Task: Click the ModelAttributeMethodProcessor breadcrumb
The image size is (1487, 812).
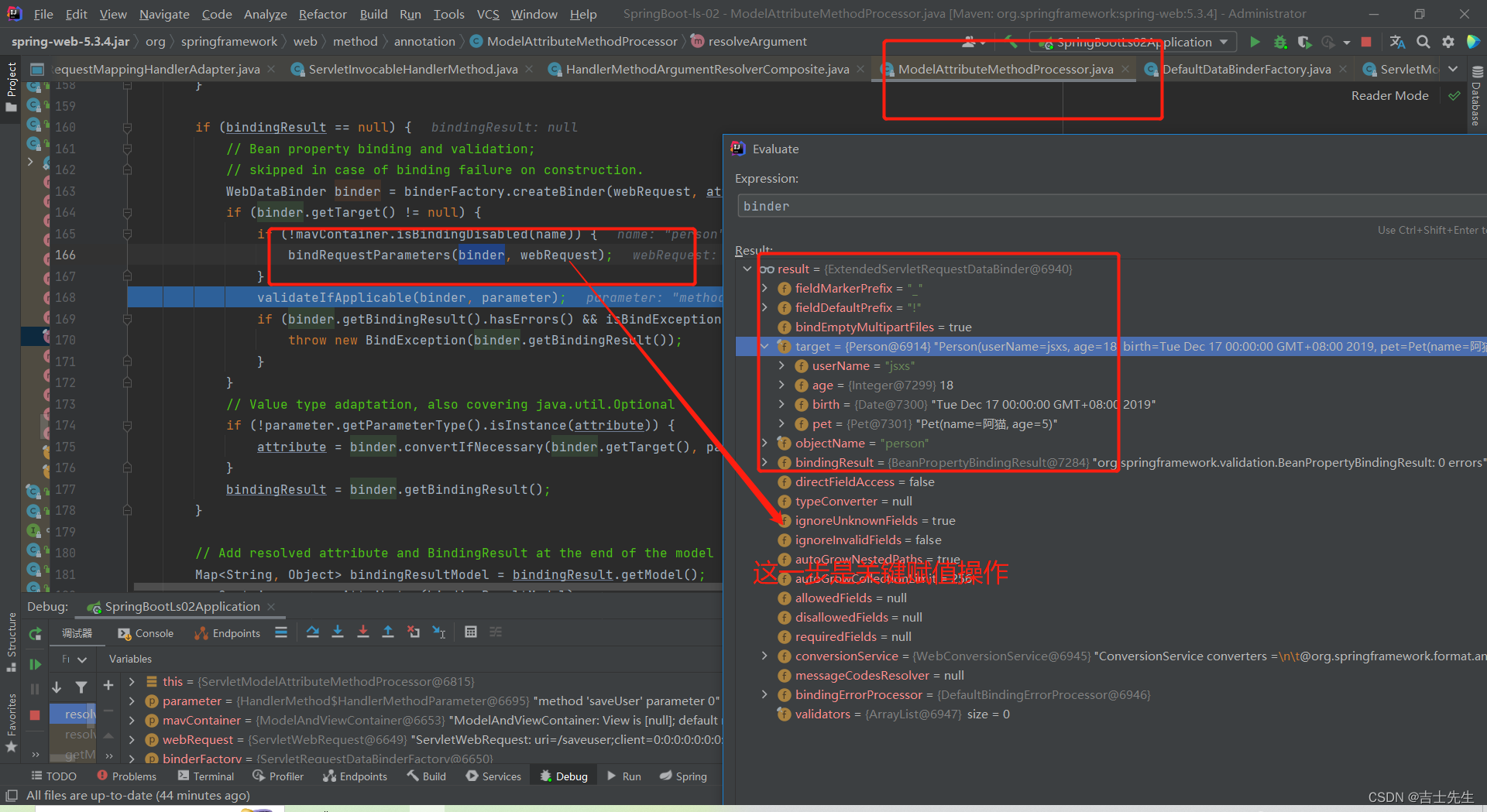Action: pyautogui.click(x=574, y=42)
